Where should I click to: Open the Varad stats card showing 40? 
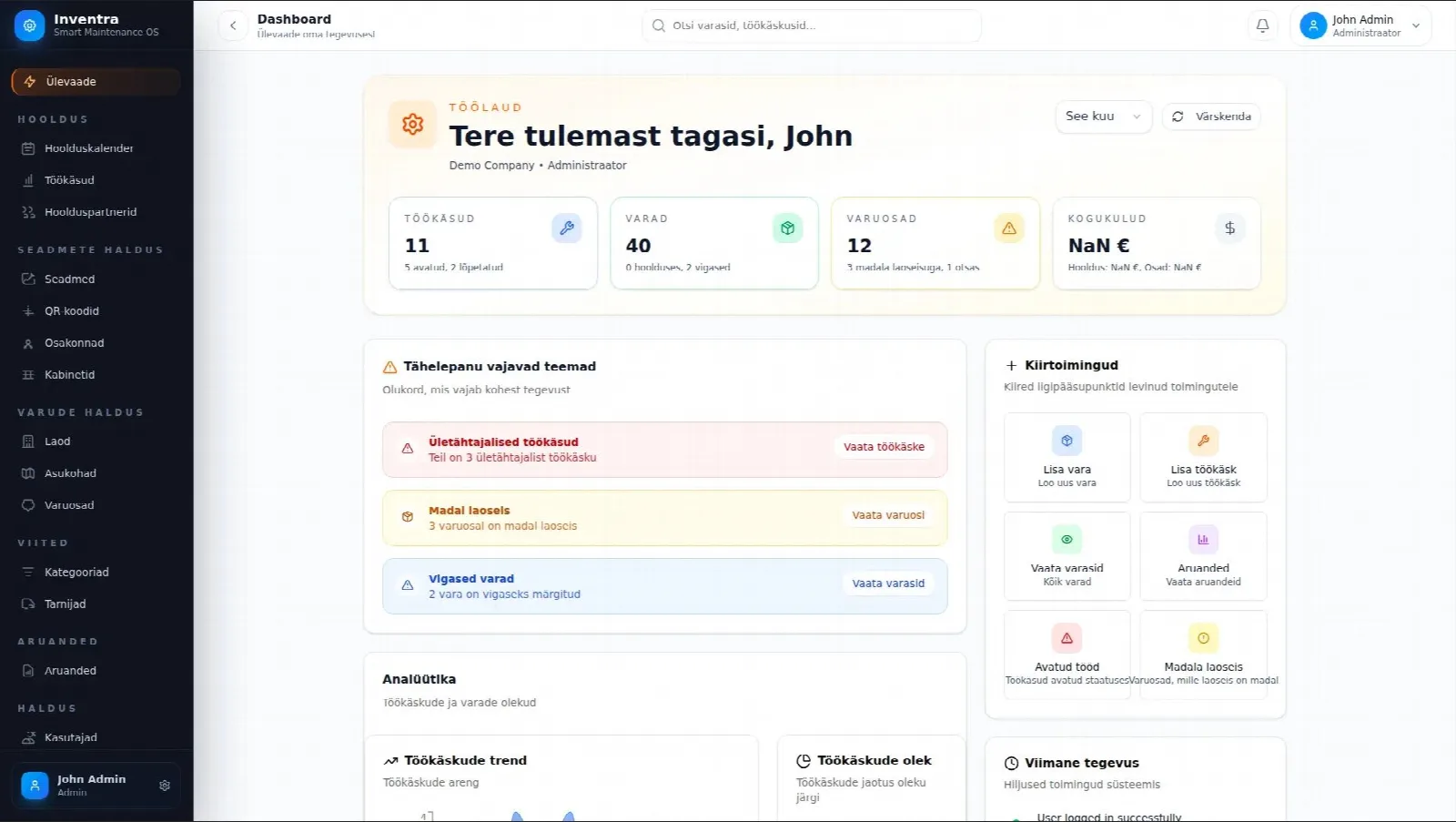(x=714, y=244)
